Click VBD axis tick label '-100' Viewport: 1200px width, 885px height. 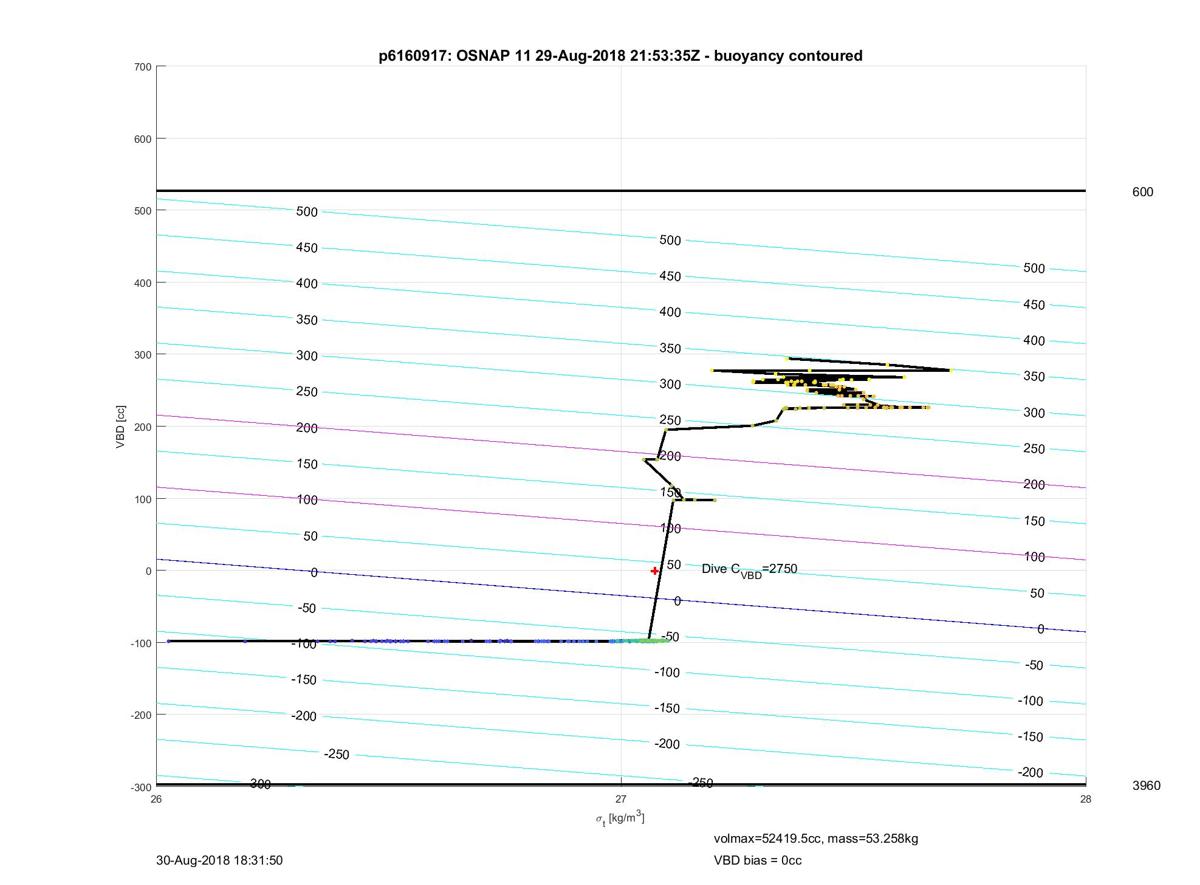pos(140,643)
